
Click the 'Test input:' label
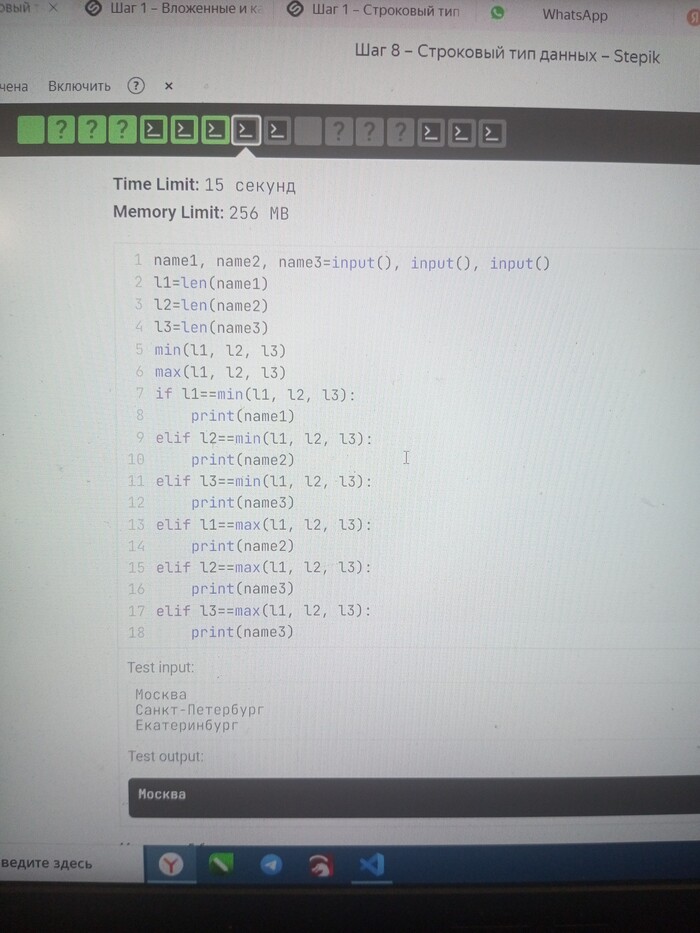click(161, 667)
